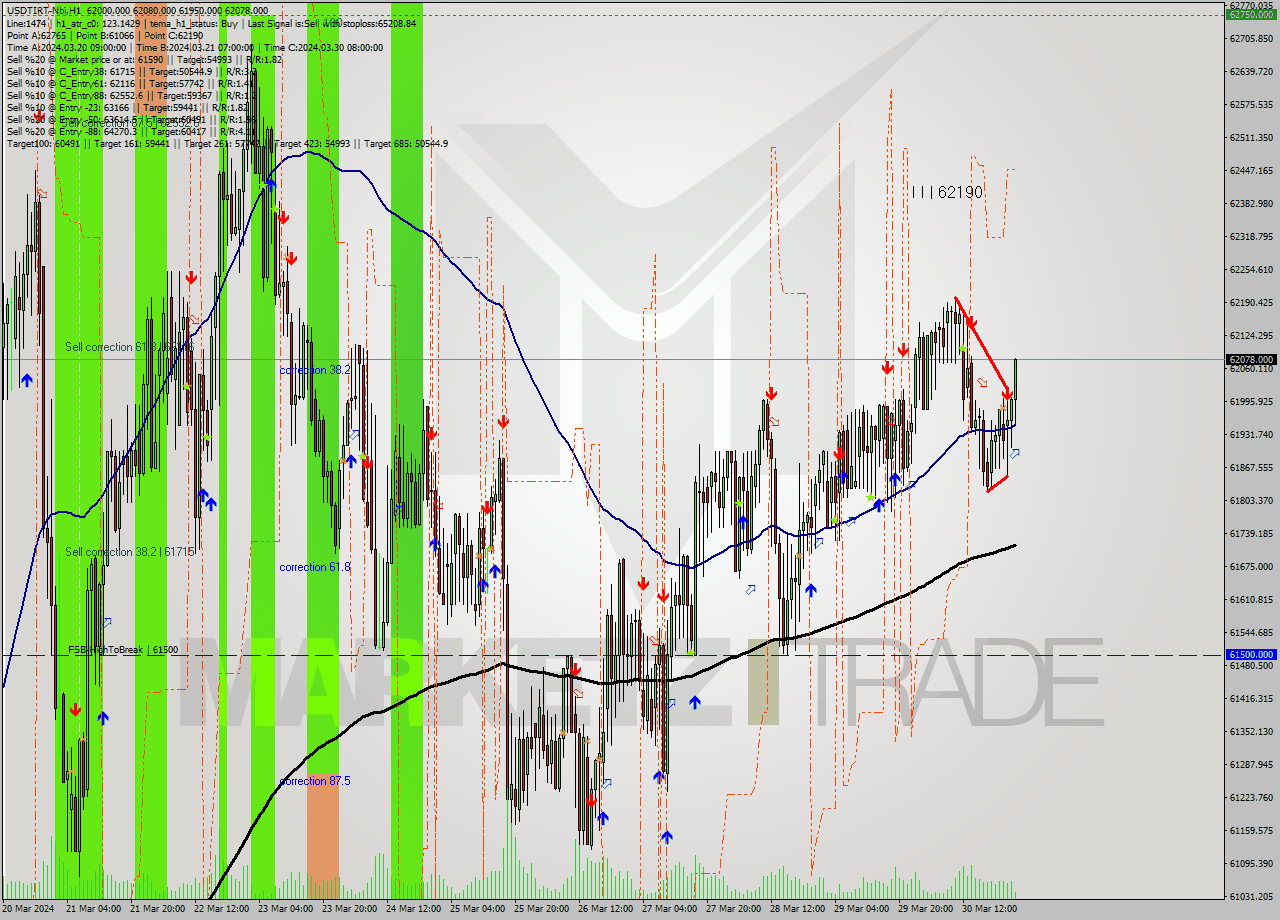Image resolution: width=1280 pixels, height=920 pixels.
Task: Click the 'Time A:2024.03.20 09:00:00' info line
Action: coord(195,47)
